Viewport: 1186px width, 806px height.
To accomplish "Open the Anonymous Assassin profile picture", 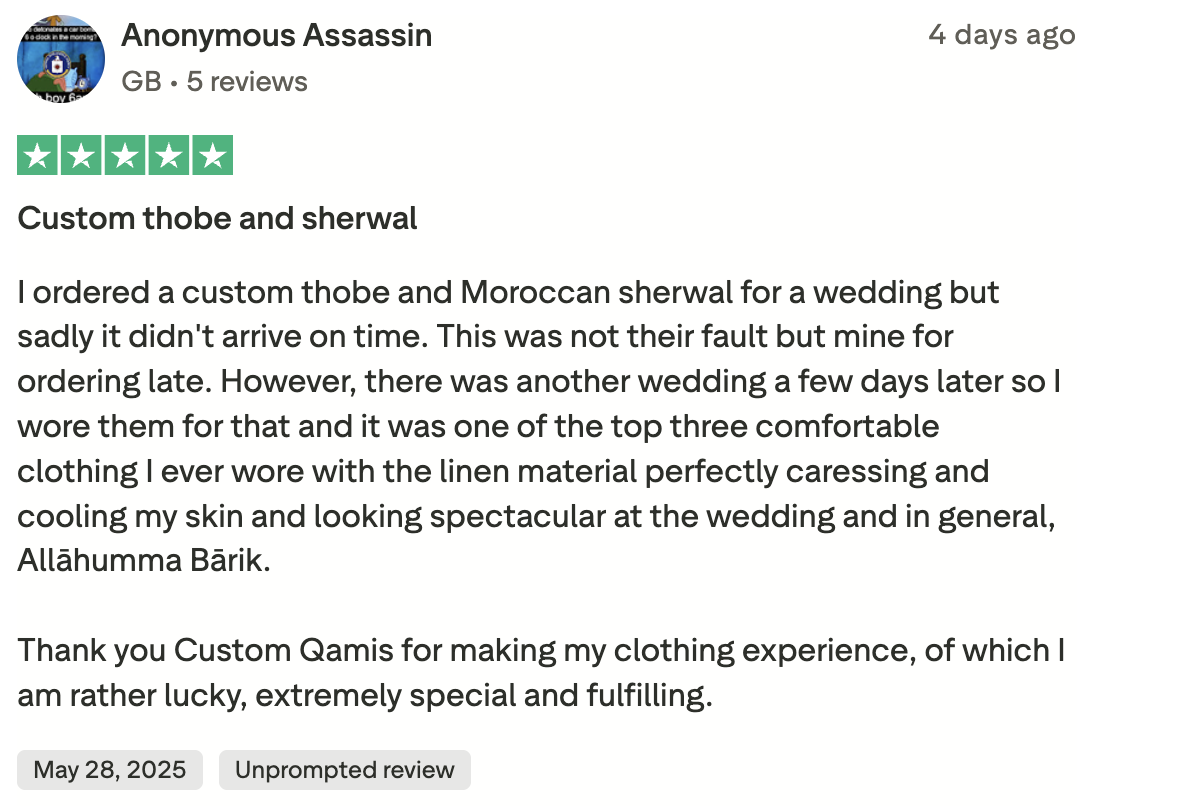I will [x=61, y=57].
